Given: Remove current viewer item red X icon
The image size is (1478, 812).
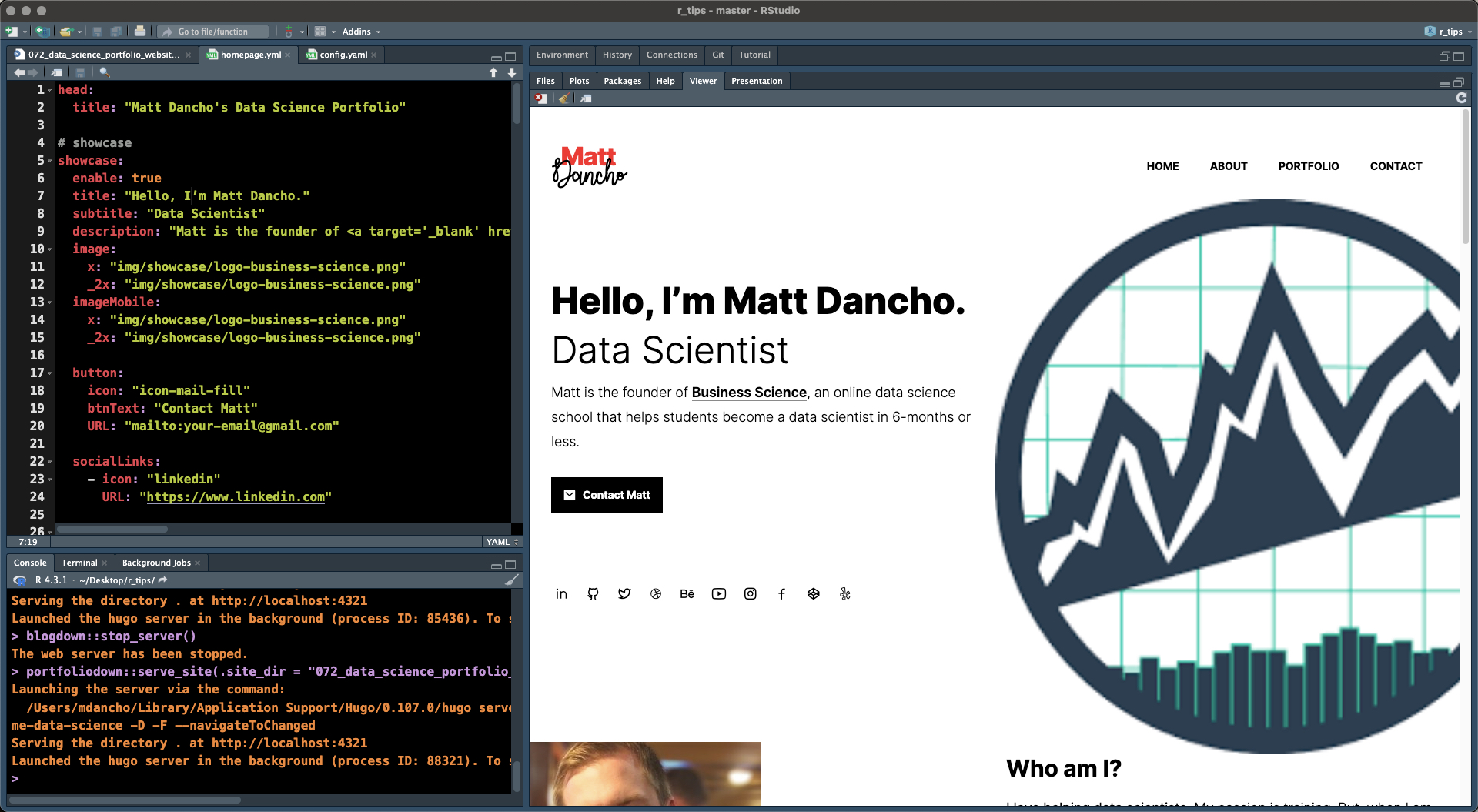Looking at the screenshot, I should tap(542, 99).
